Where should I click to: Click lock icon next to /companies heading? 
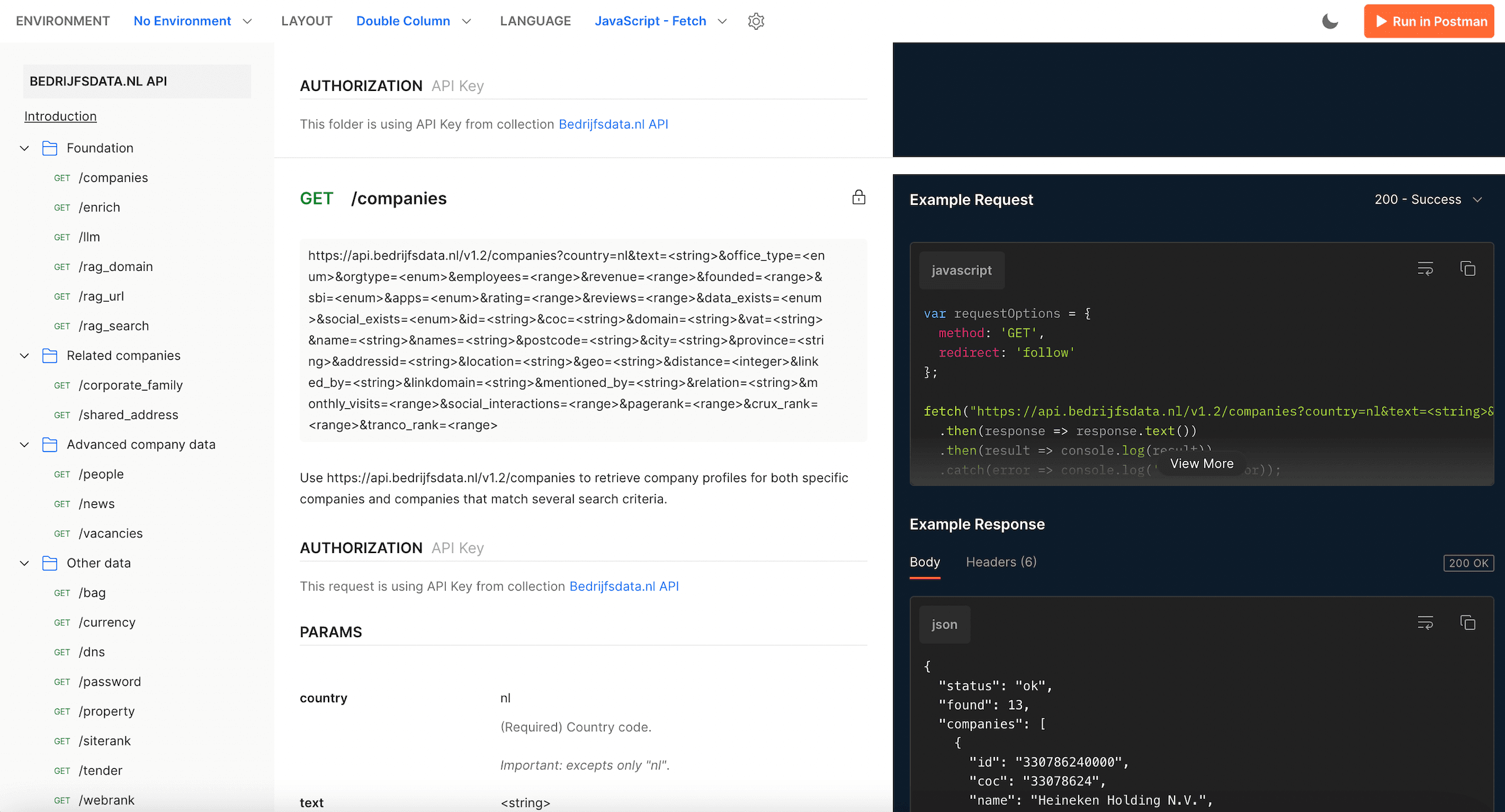[858, 198]
